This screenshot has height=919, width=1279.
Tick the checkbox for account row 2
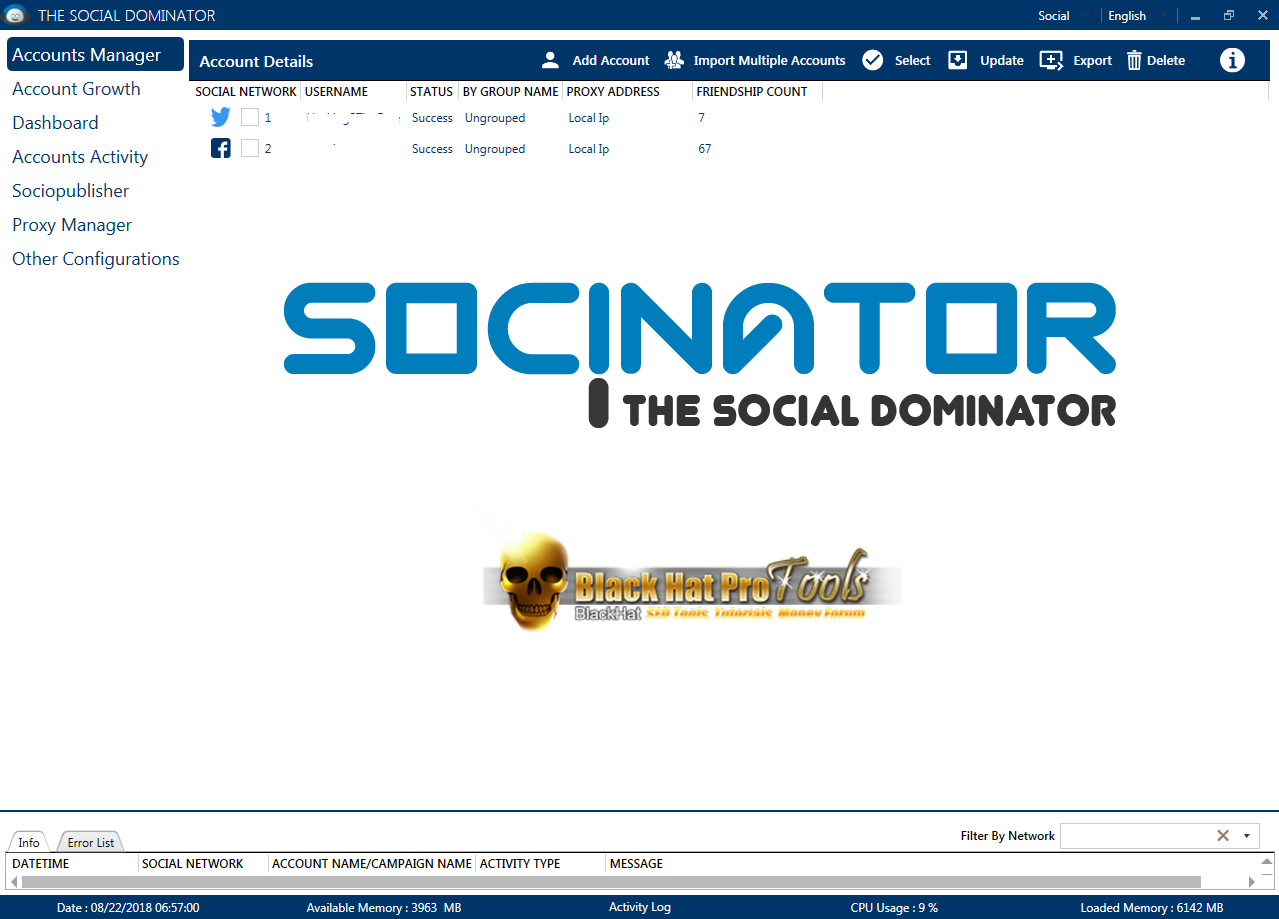click(250, 148)
